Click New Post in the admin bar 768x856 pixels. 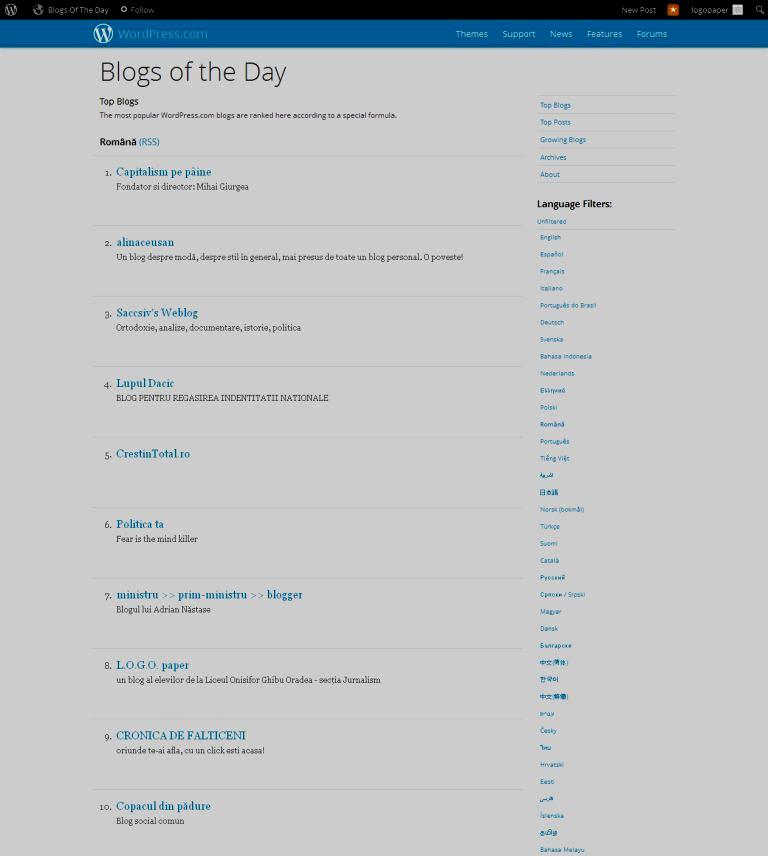[x=638, y=10]
